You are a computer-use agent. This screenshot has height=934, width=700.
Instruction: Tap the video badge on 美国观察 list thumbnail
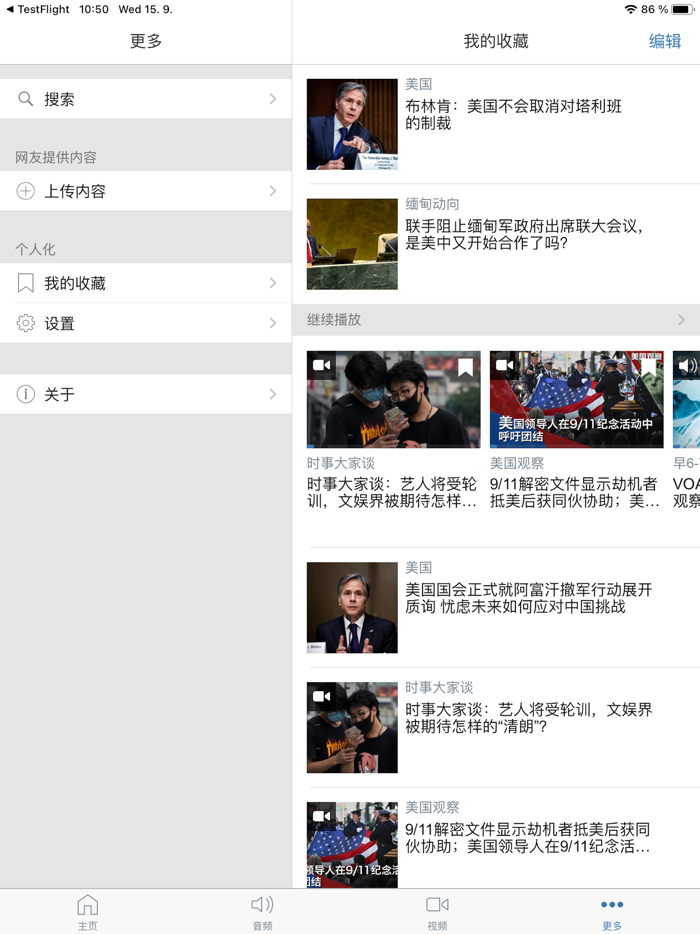(x=321, y=815)
